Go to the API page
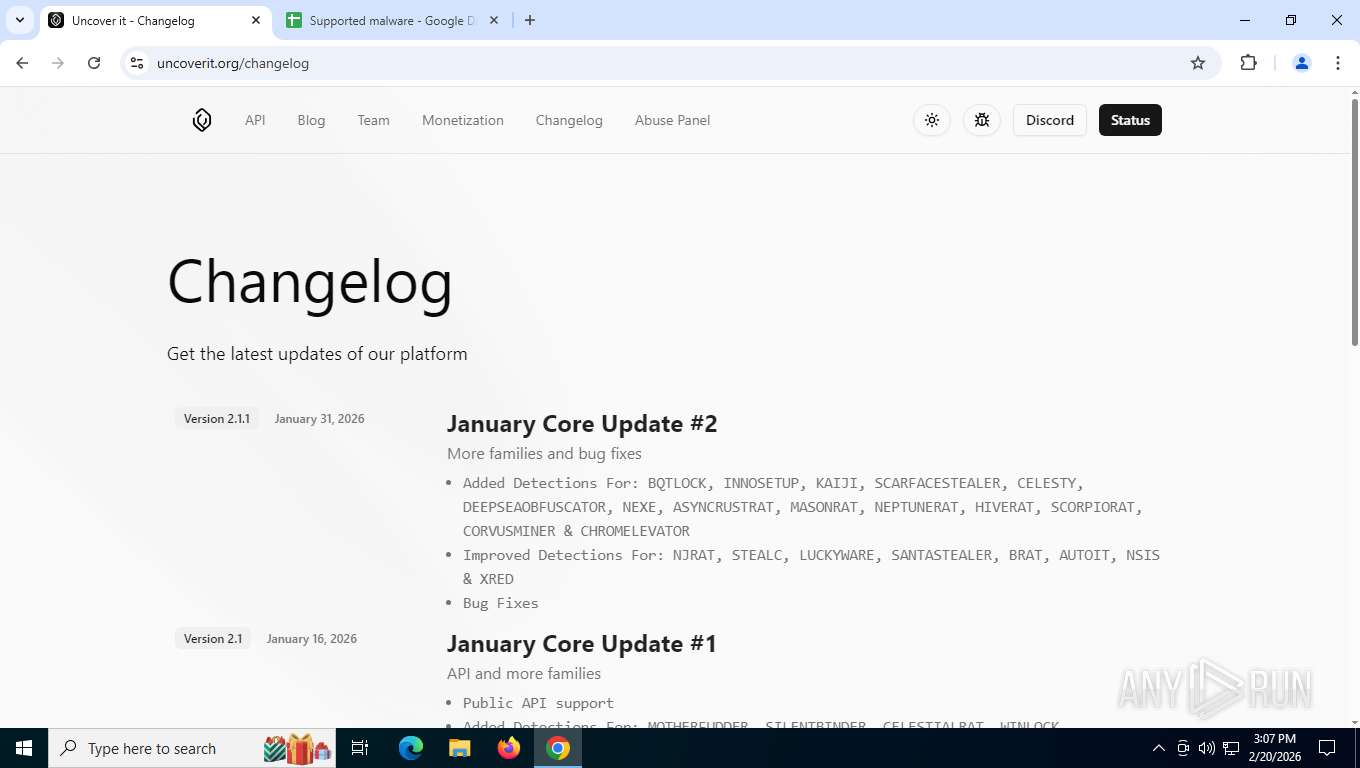The image size is (1360, 768). coord(255,120)
